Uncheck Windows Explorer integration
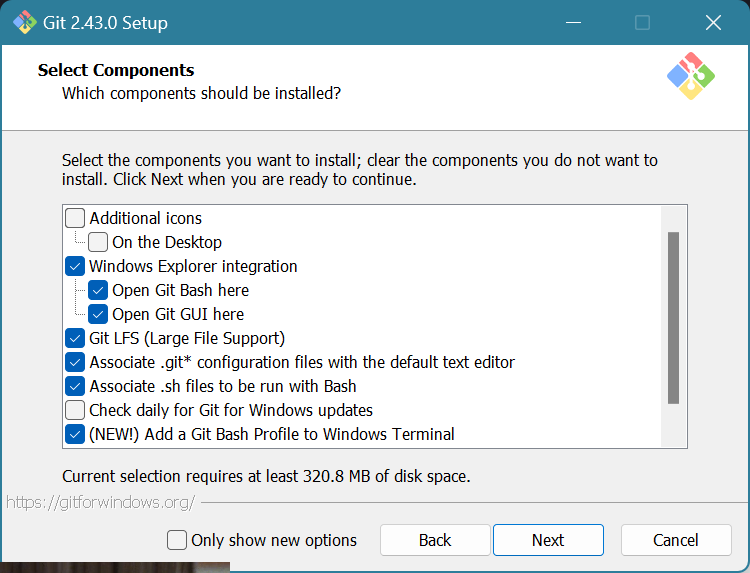 tap(75, 266)
